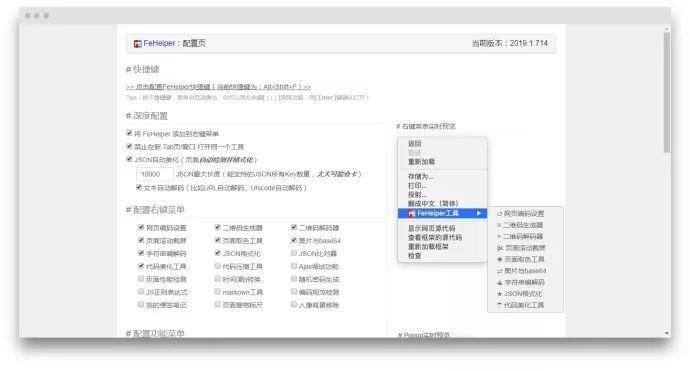Click the scissors icon for 页面滚动截屏 in the submenu
690x371 pixels.
499,248
